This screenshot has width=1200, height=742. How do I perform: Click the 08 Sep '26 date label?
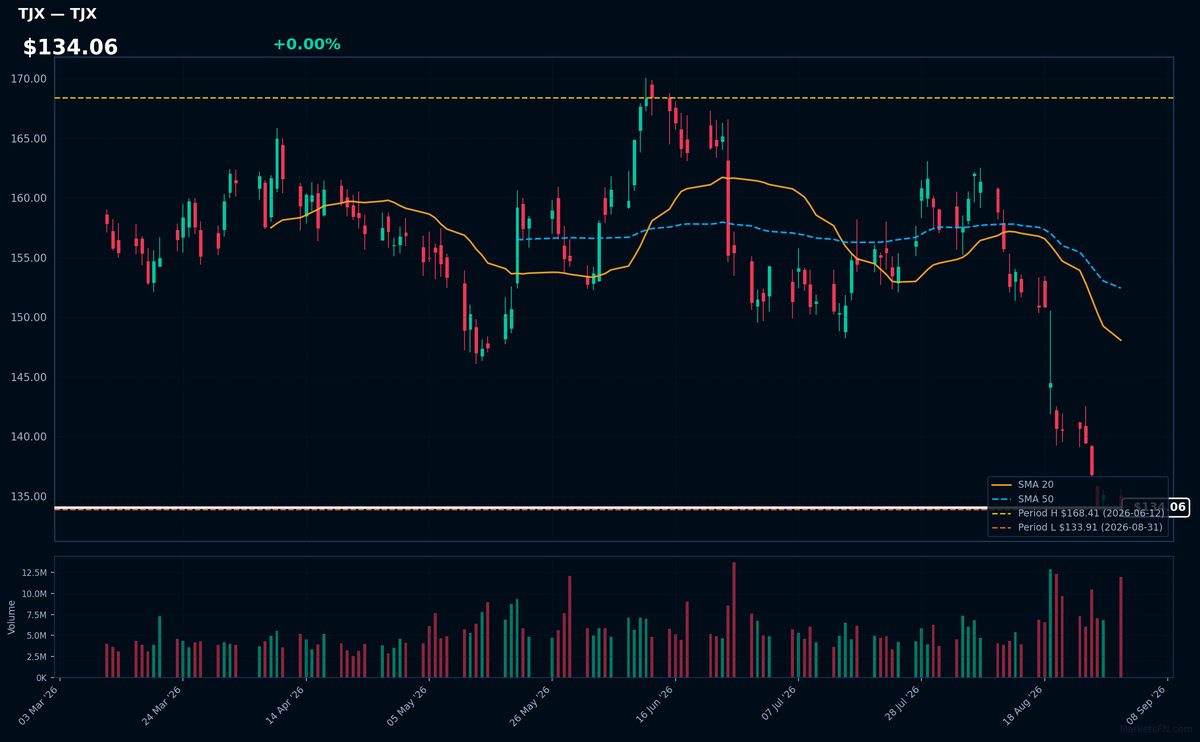[1147, 705]
